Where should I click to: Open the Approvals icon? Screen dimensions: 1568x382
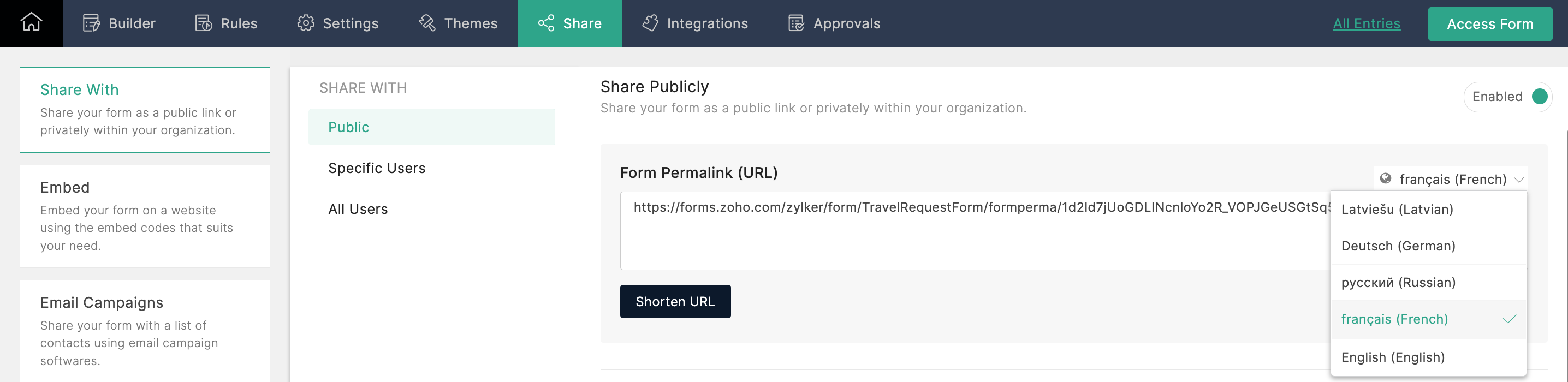click(x=796, y=23)
